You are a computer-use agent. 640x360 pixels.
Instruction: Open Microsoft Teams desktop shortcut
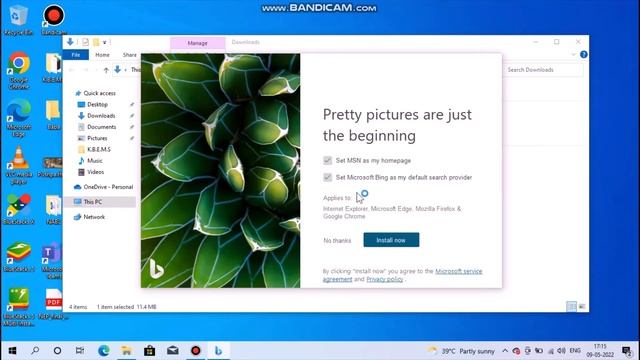tap(52, 260)
